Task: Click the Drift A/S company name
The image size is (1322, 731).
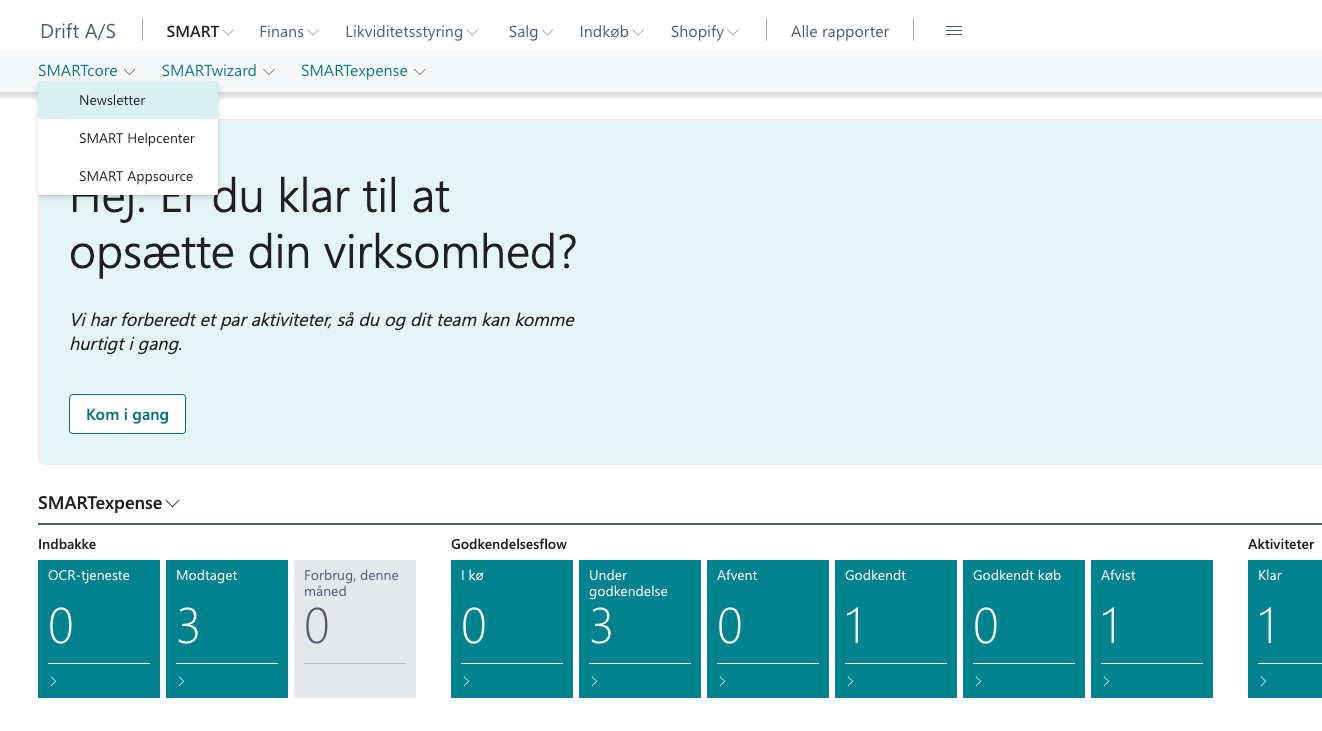Action: click(x=78, y=32)
